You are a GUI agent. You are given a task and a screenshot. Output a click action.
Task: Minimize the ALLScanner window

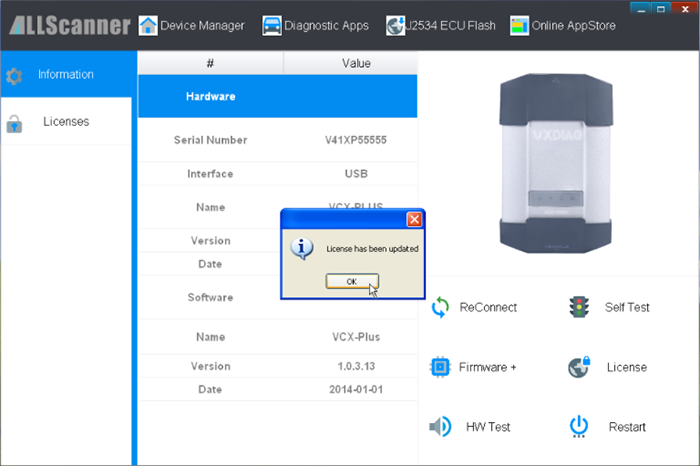tap(641, 8)
